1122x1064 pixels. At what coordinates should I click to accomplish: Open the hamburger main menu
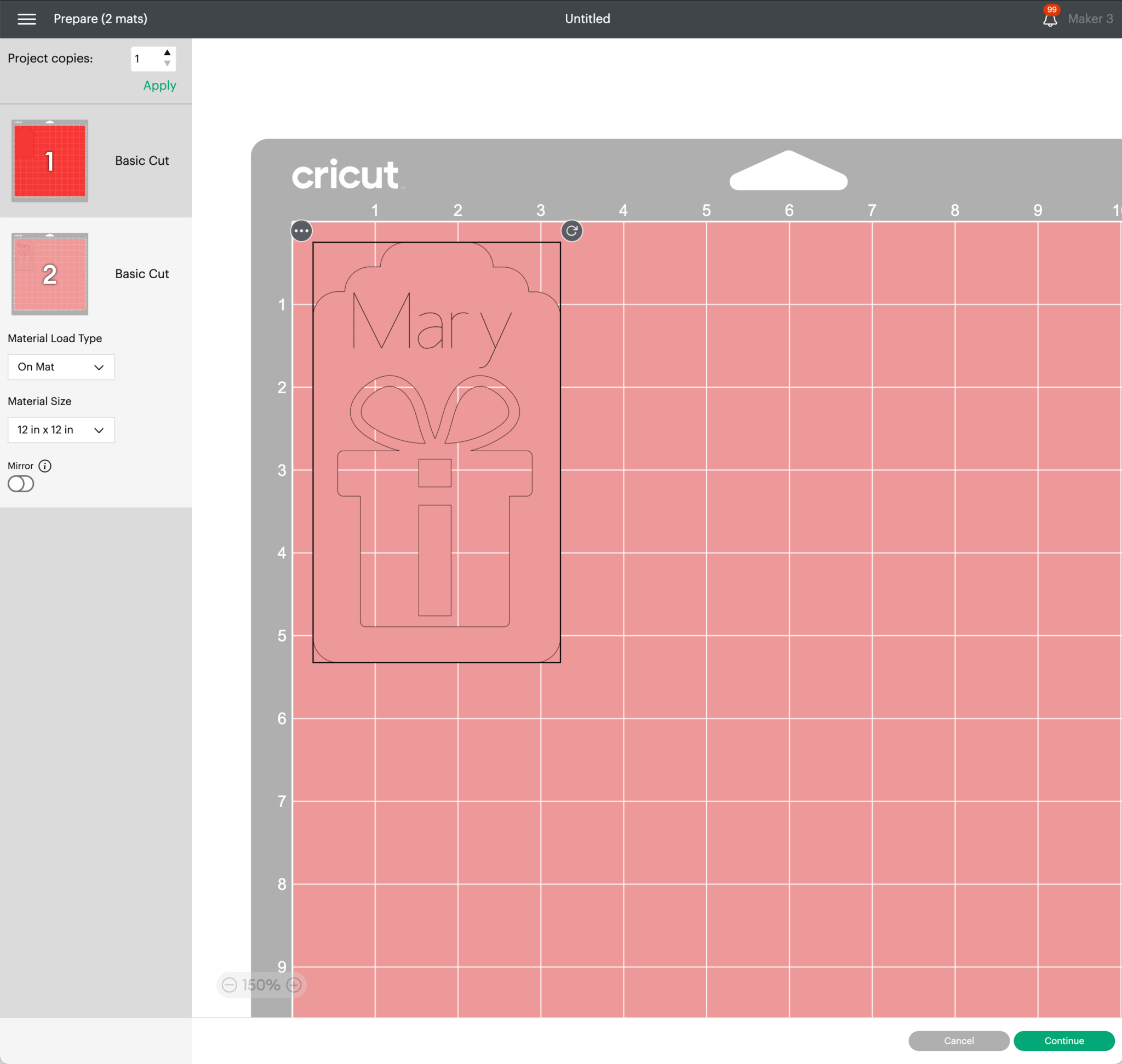pos(27,19)
